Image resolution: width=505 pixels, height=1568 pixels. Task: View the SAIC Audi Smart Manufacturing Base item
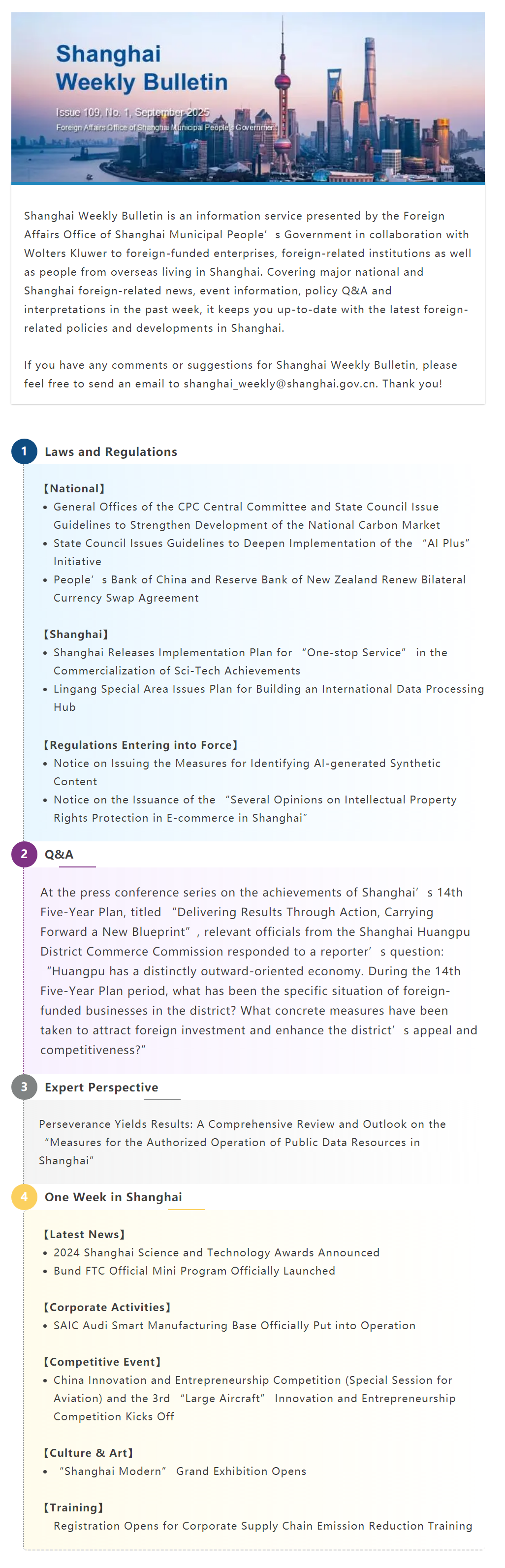pos(234,1325)
